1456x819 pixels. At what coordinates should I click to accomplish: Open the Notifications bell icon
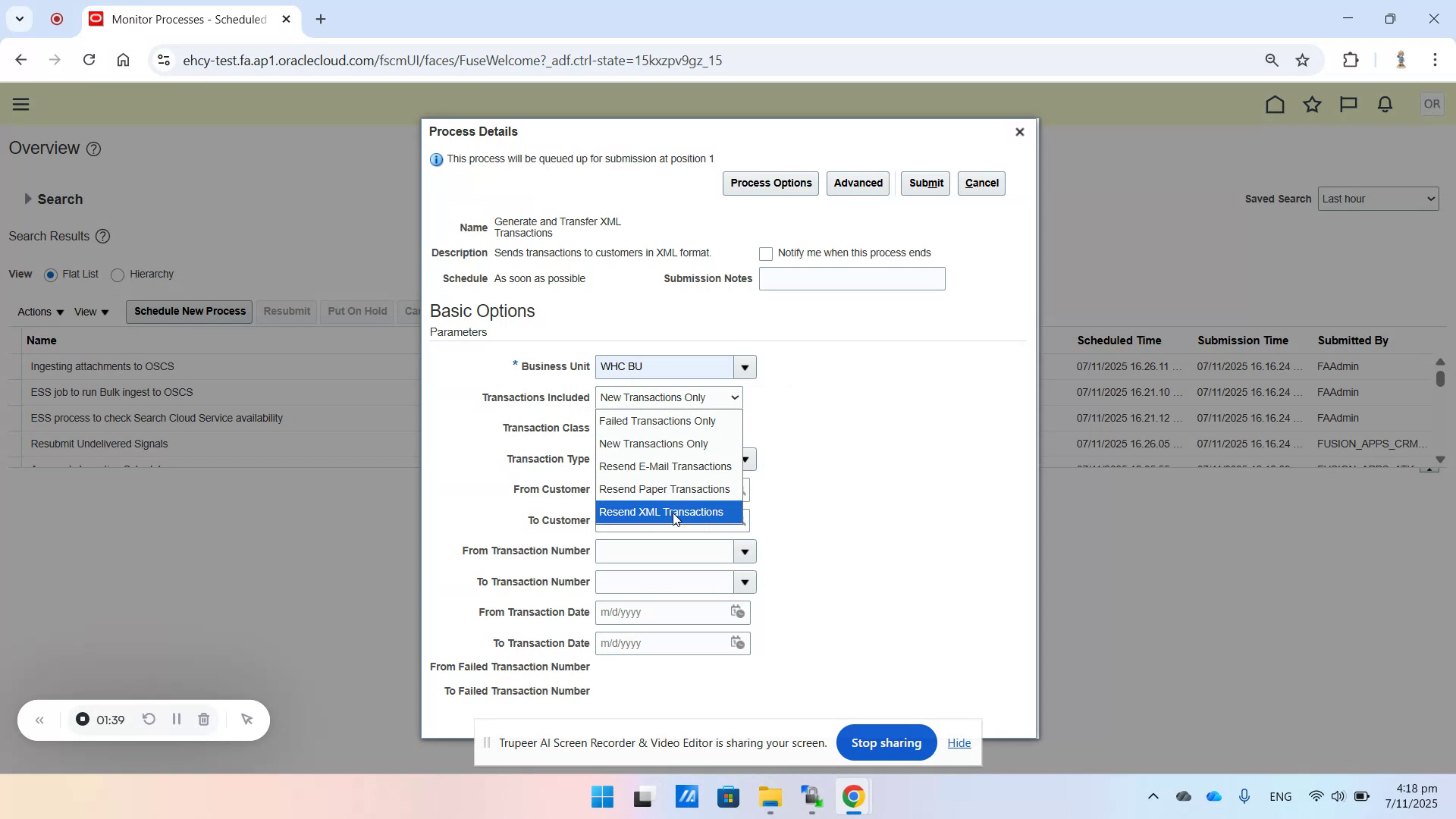click(x=1384, y=104)
